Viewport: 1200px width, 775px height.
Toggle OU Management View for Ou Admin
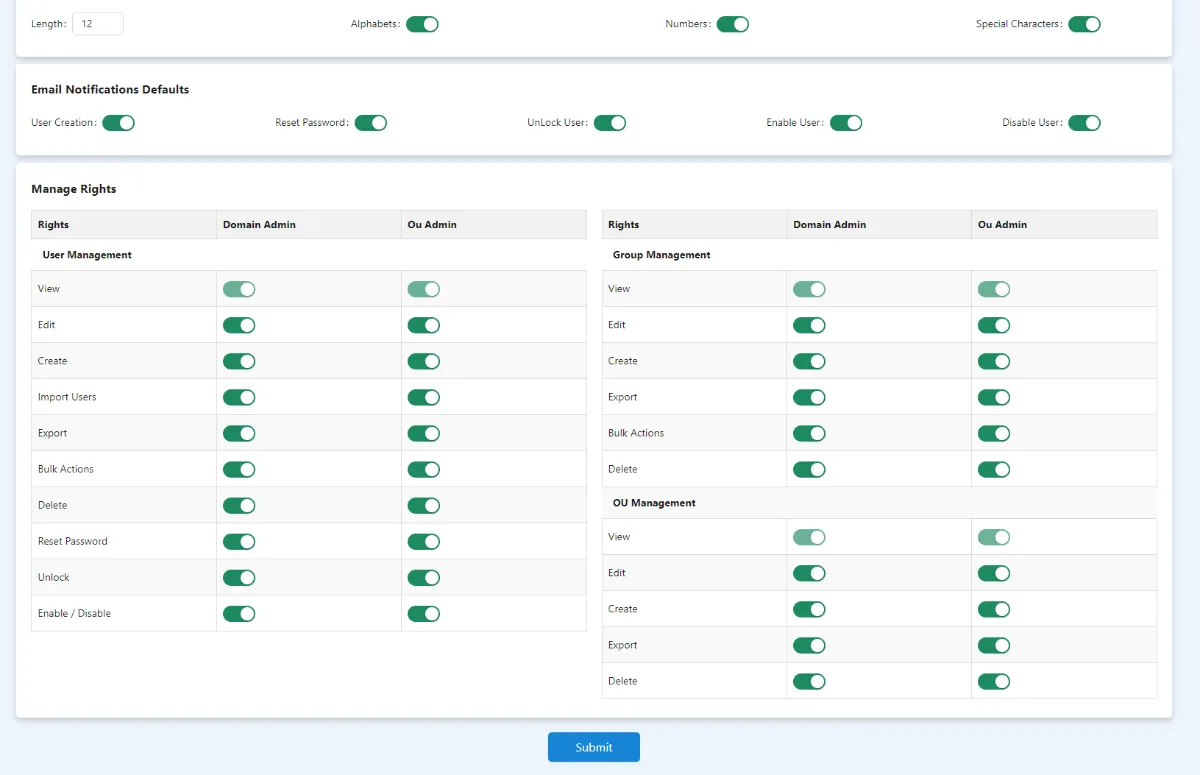(x=994, y=537)
